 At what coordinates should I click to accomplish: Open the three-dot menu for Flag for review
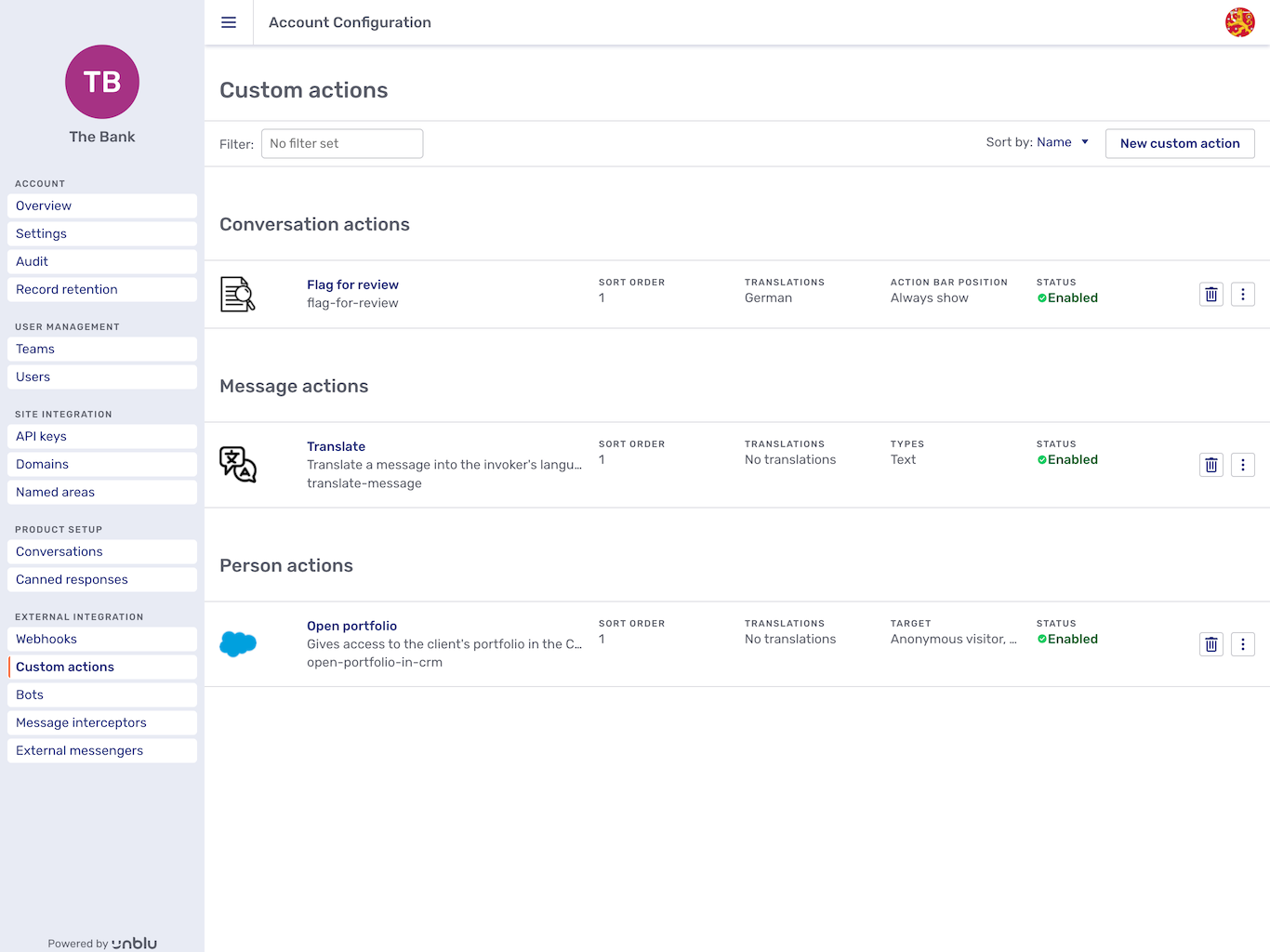tap(1243, 294)
